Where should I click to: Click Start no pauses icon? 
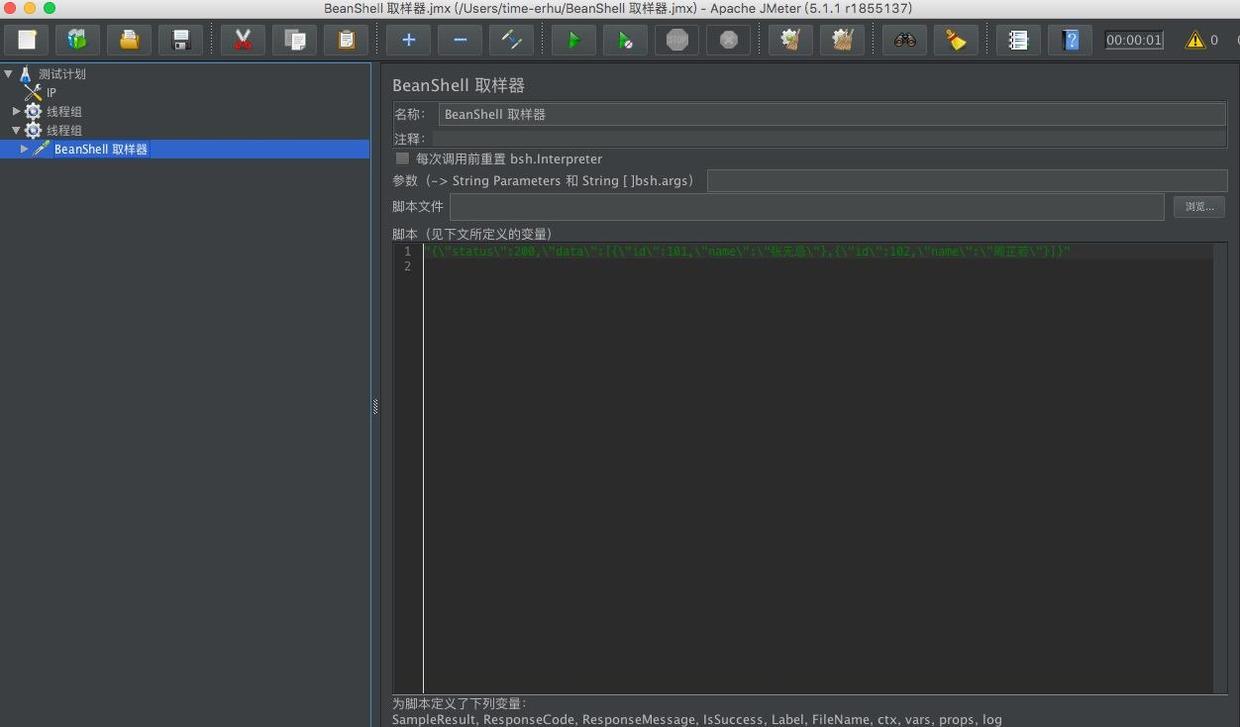tap(625, 40)
